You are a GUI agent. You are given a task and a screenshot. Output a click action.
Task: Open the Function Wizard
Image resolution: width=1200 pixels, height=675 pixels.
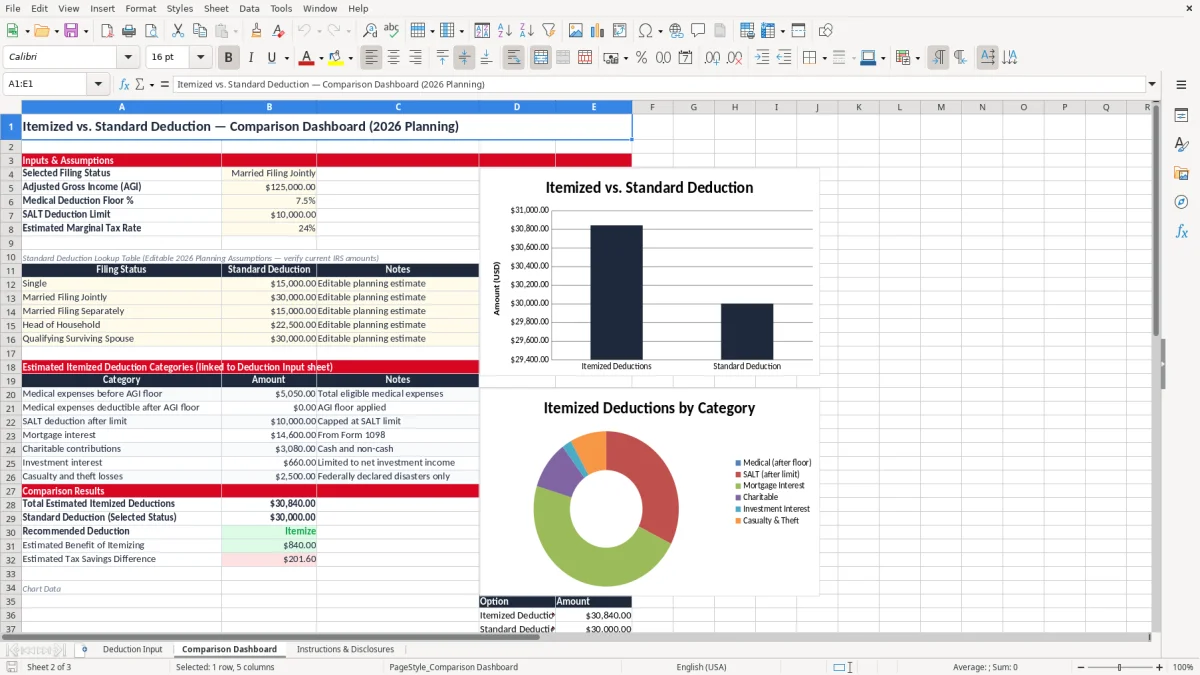click(x=124, y=84)
